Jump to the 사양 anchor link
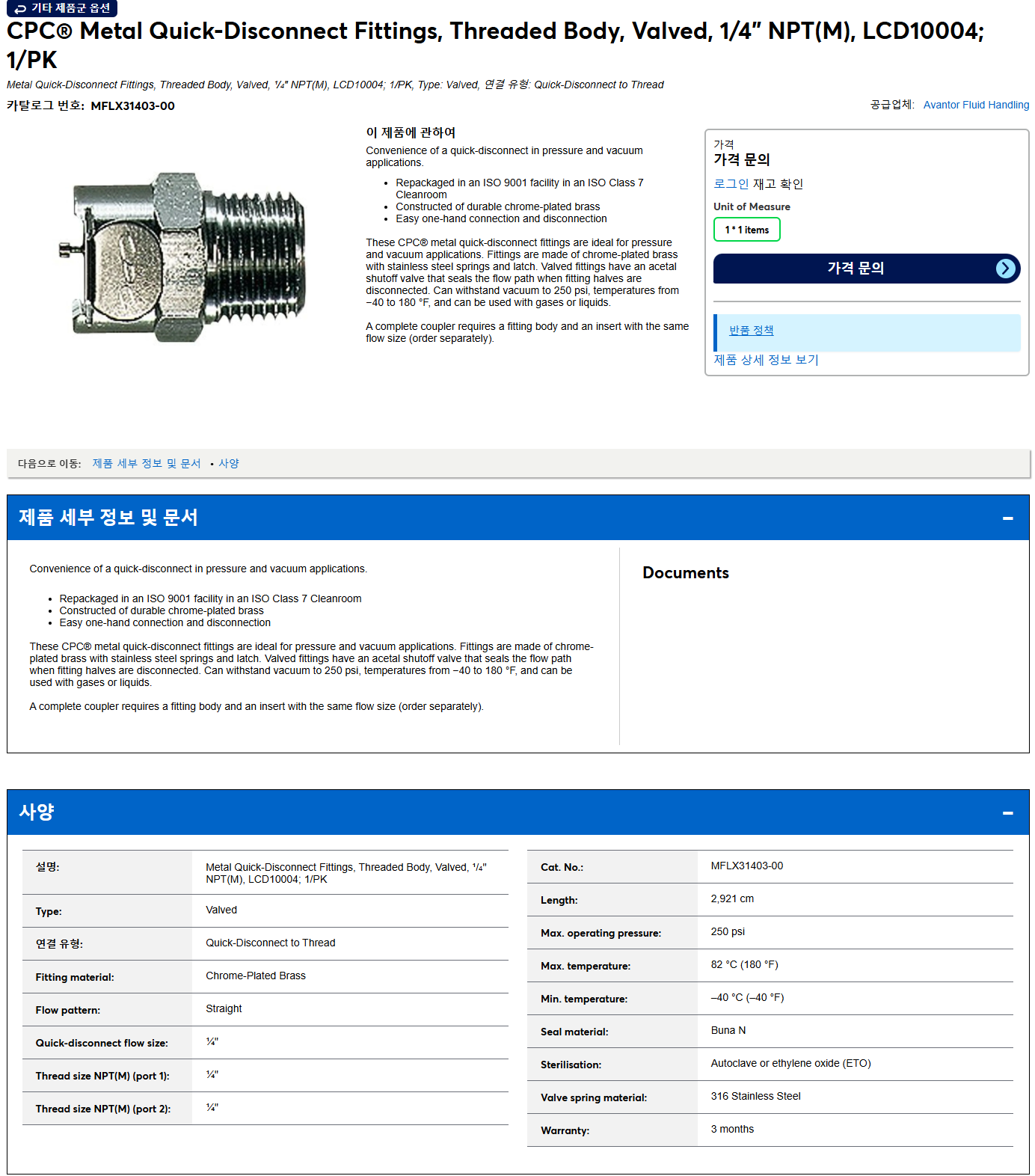1035x1176 pixels. pos(229,463)
